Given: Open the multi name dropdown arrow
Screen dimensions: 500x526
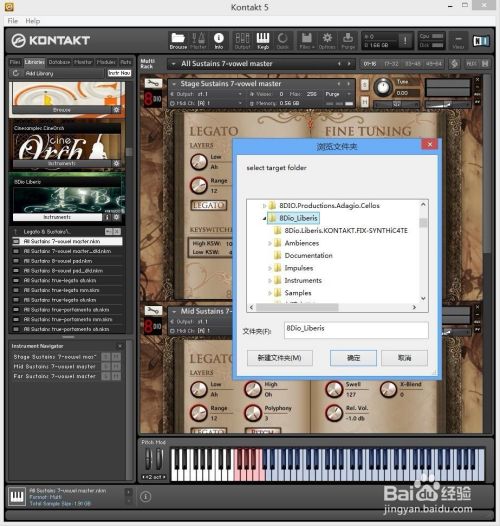Looking at the screenshot, I should pyautogui.click(x=173, y=63).
